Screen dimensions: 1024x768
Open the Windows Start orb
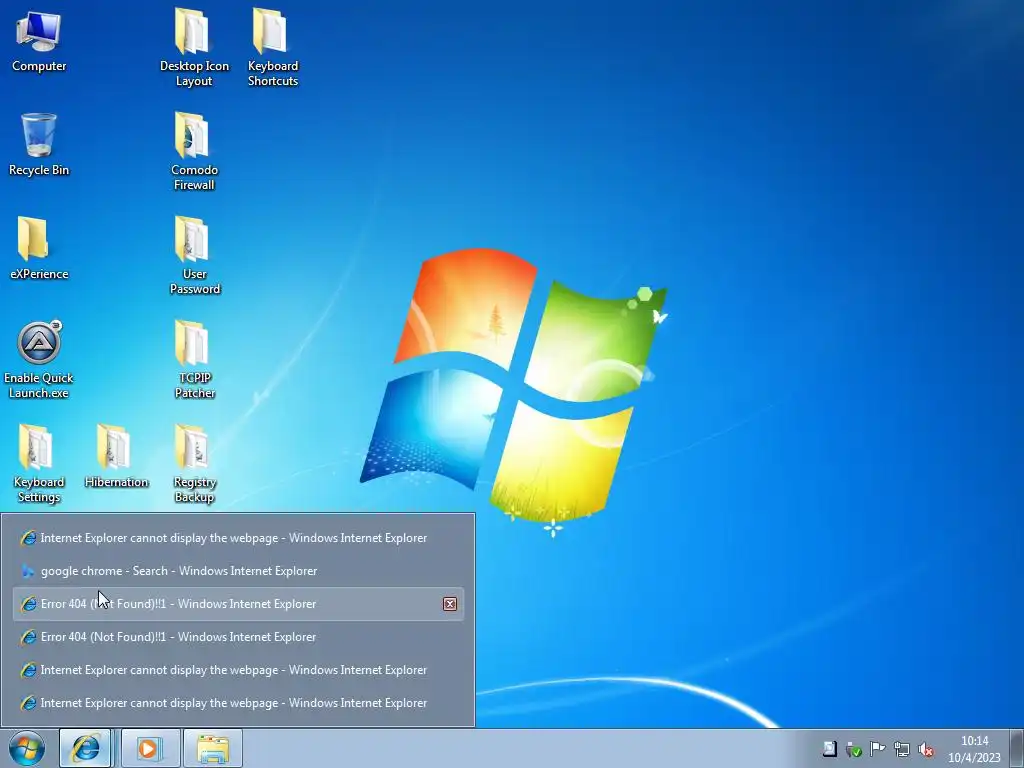27,748
